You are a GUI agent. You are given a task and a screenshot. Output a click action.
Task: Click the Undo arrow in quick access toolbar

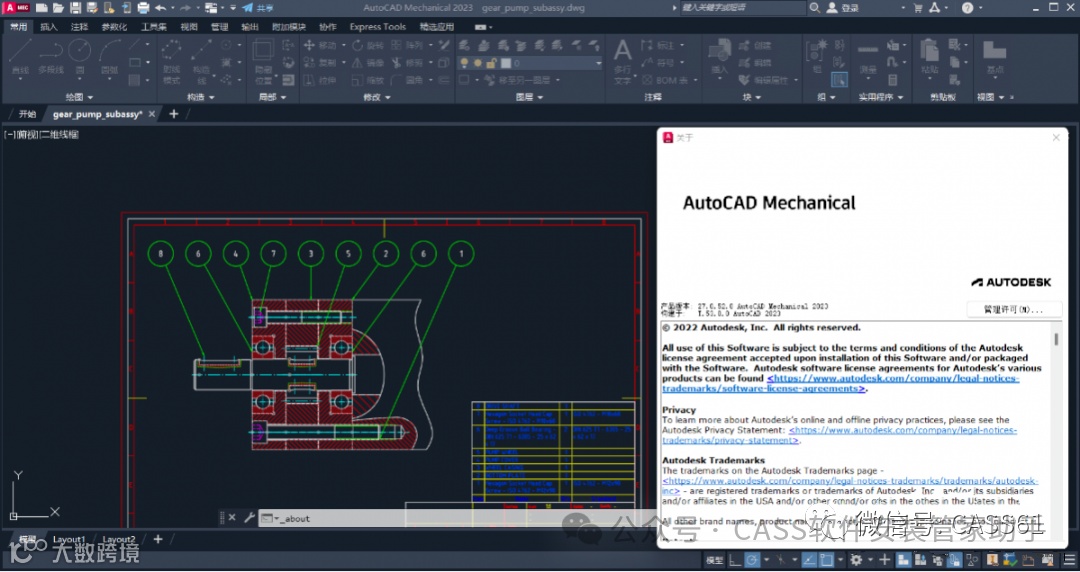[x=159, y=8]
